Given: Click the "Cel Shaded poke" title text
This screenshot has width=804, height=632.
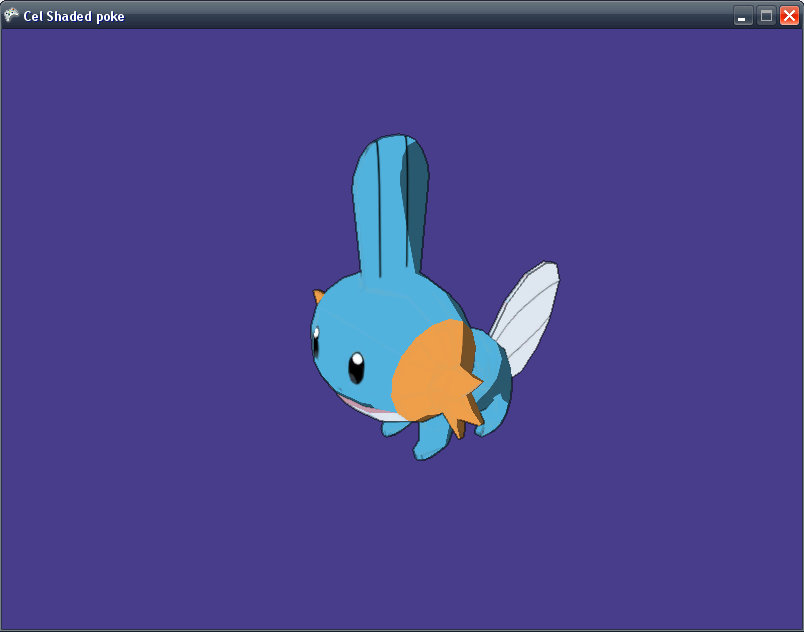Looking at the screenshot, I should click(74, 16).
